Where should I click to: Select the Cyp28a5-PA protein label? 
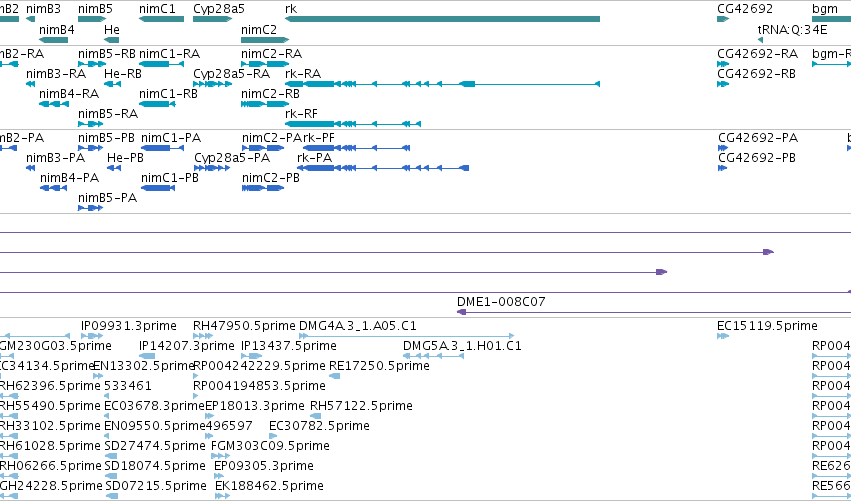coord(232,157)
